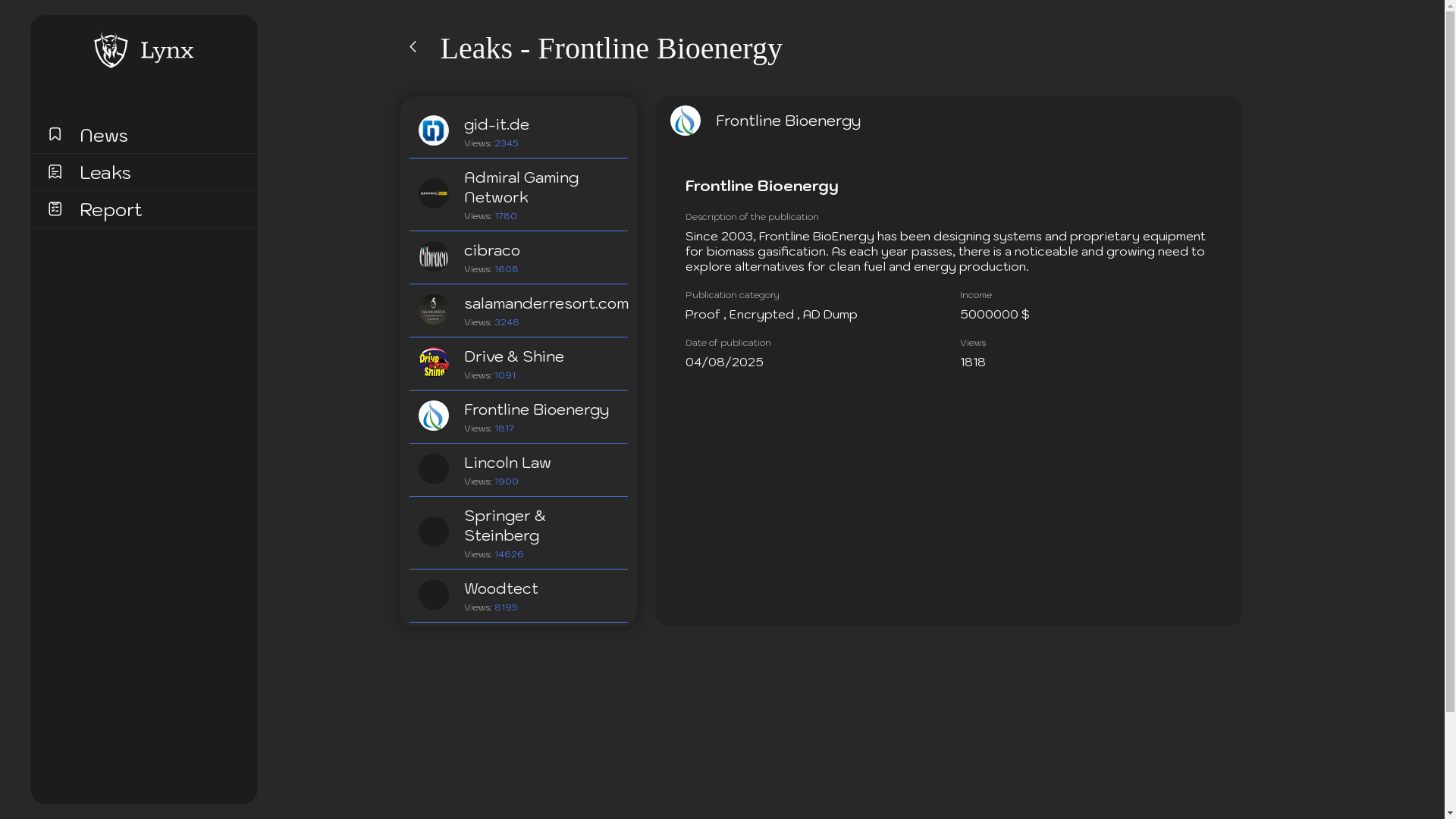Image resolution: width=1456 pixels, height=819 pixels.
Task: Click the Frontline Bioenergy header logo
Action: point(686,121)
